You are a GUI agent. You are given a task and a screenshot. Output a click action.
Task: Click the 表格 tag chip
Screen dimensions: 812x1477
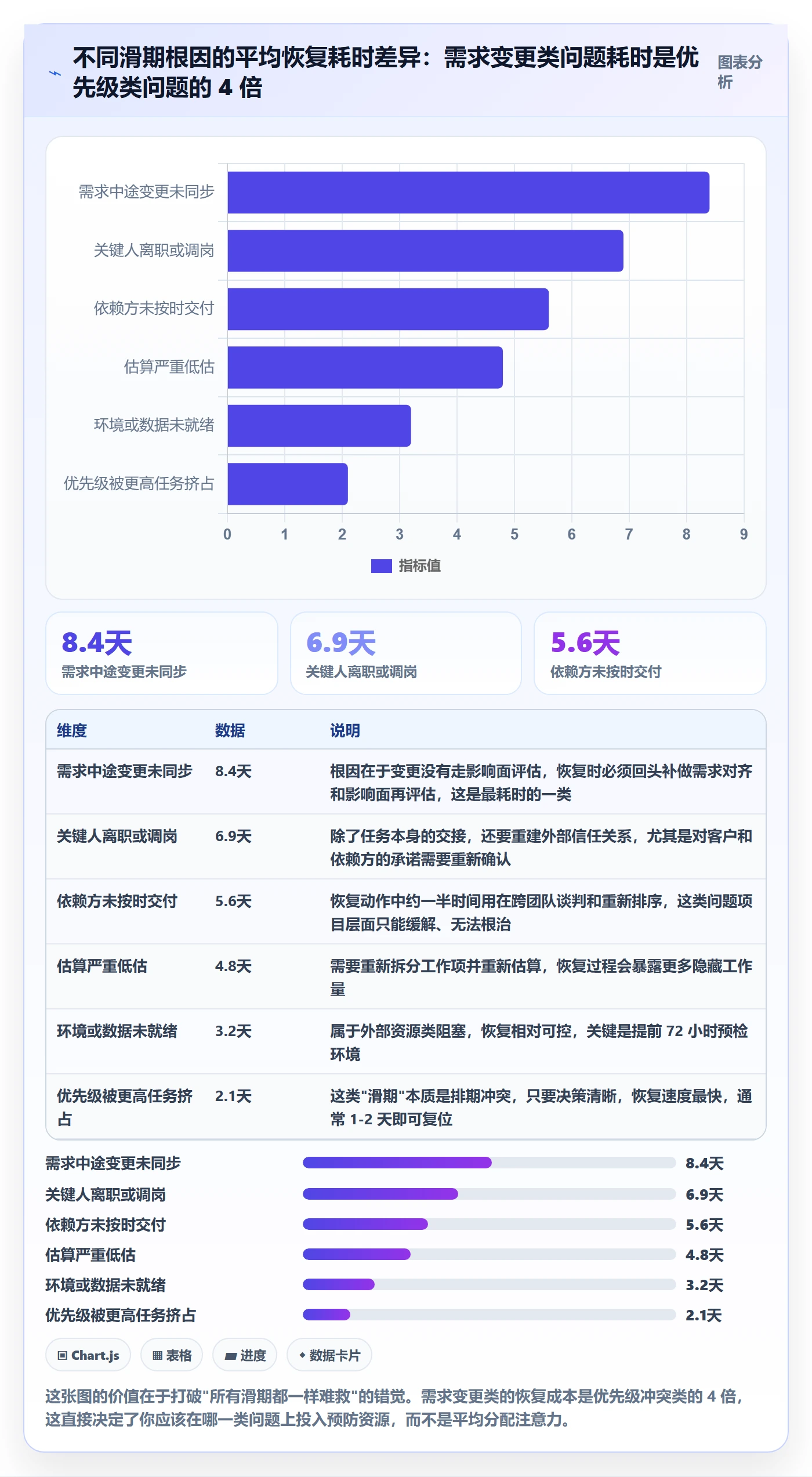coord(172,1355)
